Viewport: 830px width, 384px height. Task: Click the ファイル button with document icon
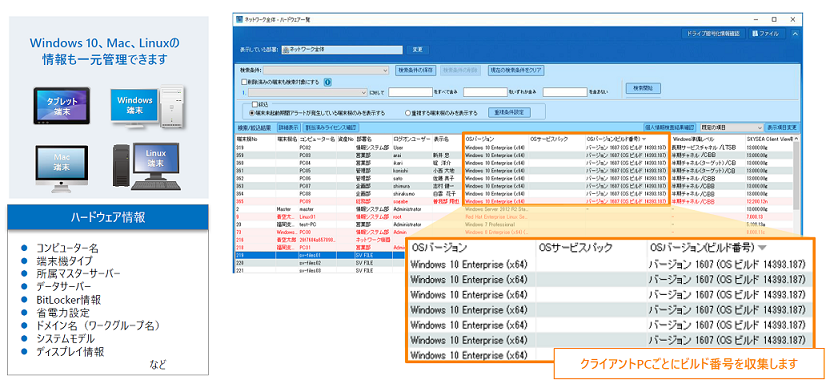768,33
